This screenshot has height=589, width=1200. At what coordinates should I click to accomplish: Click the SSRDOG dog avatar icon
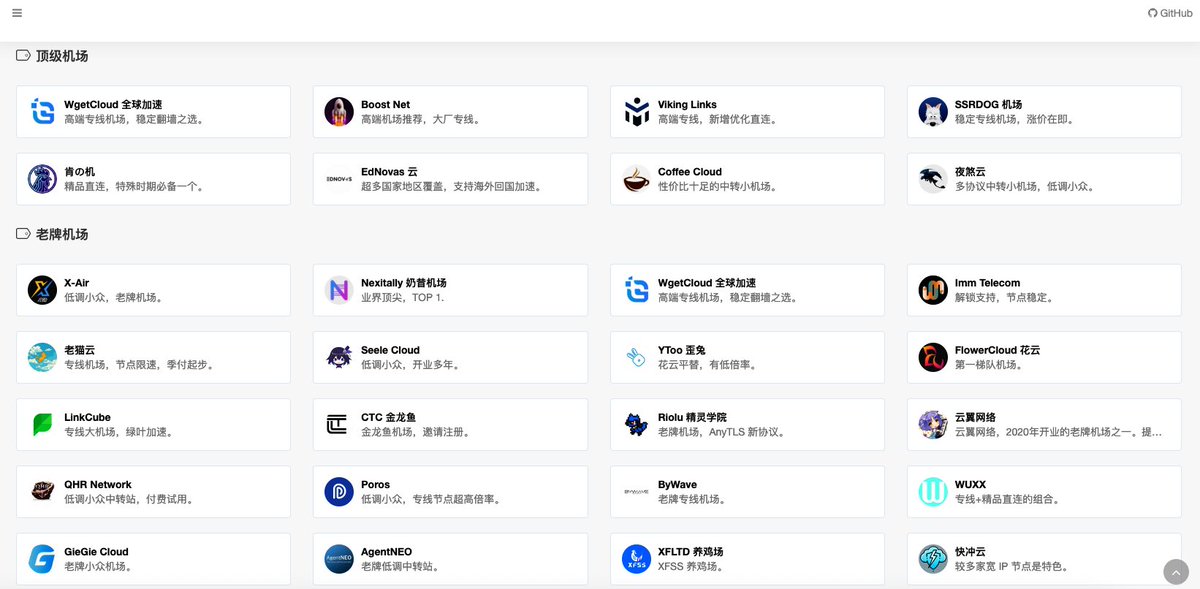pos(933,112)
